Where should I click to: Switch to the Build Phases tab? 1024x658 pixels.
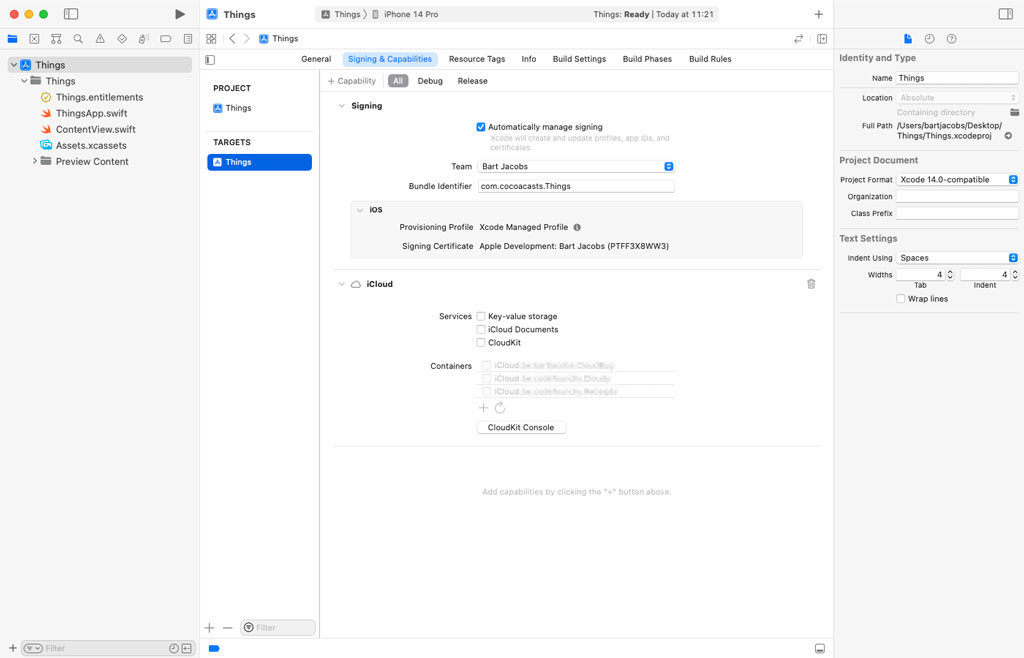[x=647, y=59]
